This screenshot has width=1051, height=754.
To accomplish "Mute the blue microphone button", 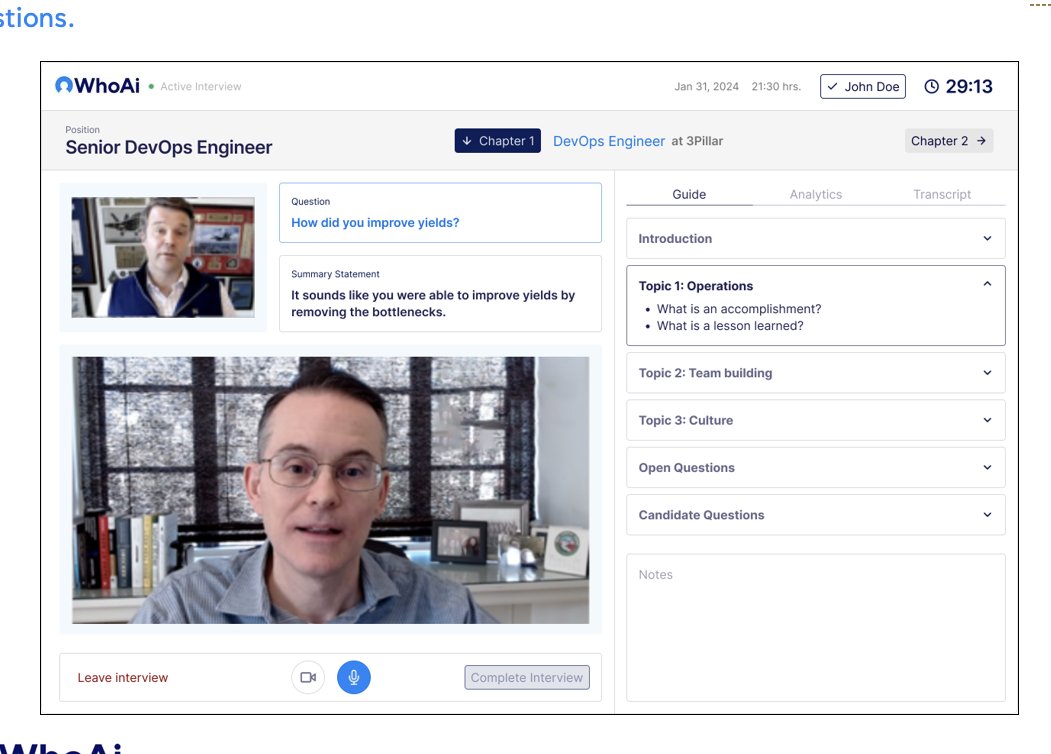I will point(353,678).
